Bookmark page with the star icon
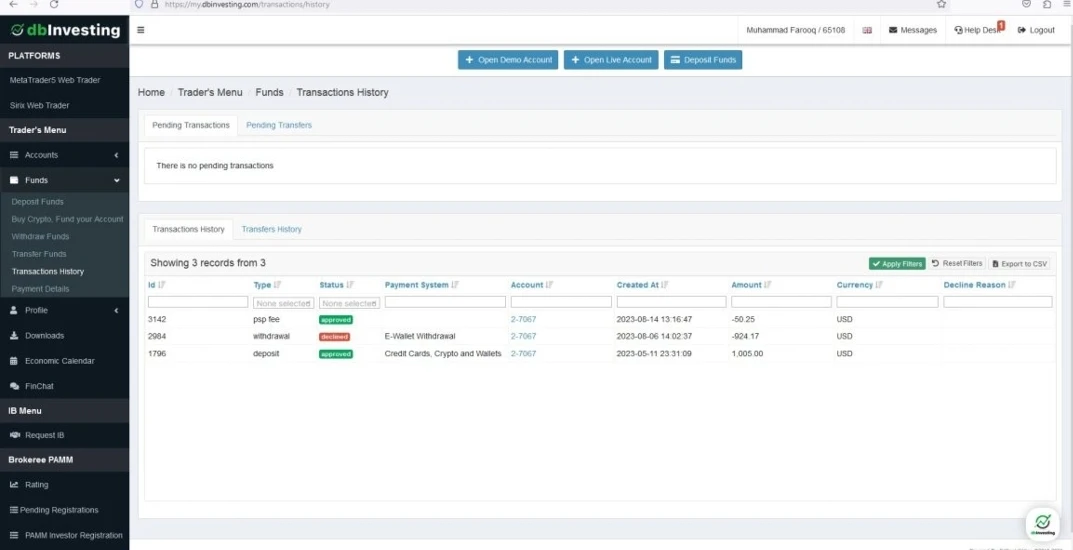Image resolution: width=1073 pixels, height=550 pixels. pyautogui.click(x=941, y=5)
